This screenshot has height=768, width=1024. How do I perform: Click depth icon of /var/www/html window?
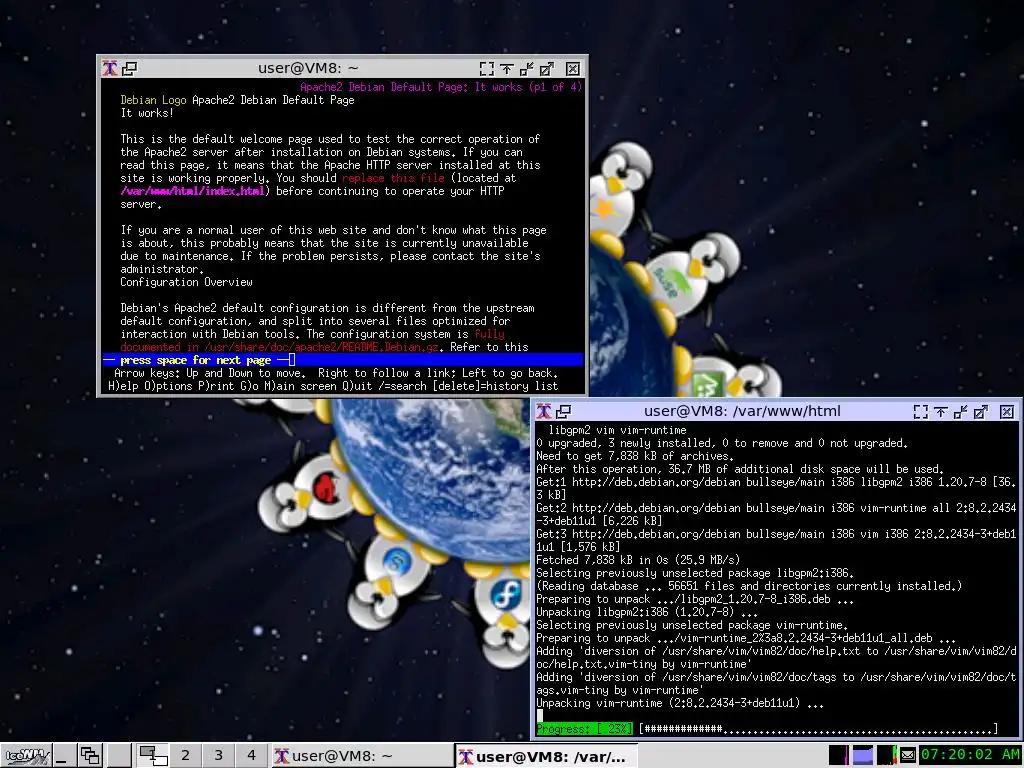tap(564, 411)
